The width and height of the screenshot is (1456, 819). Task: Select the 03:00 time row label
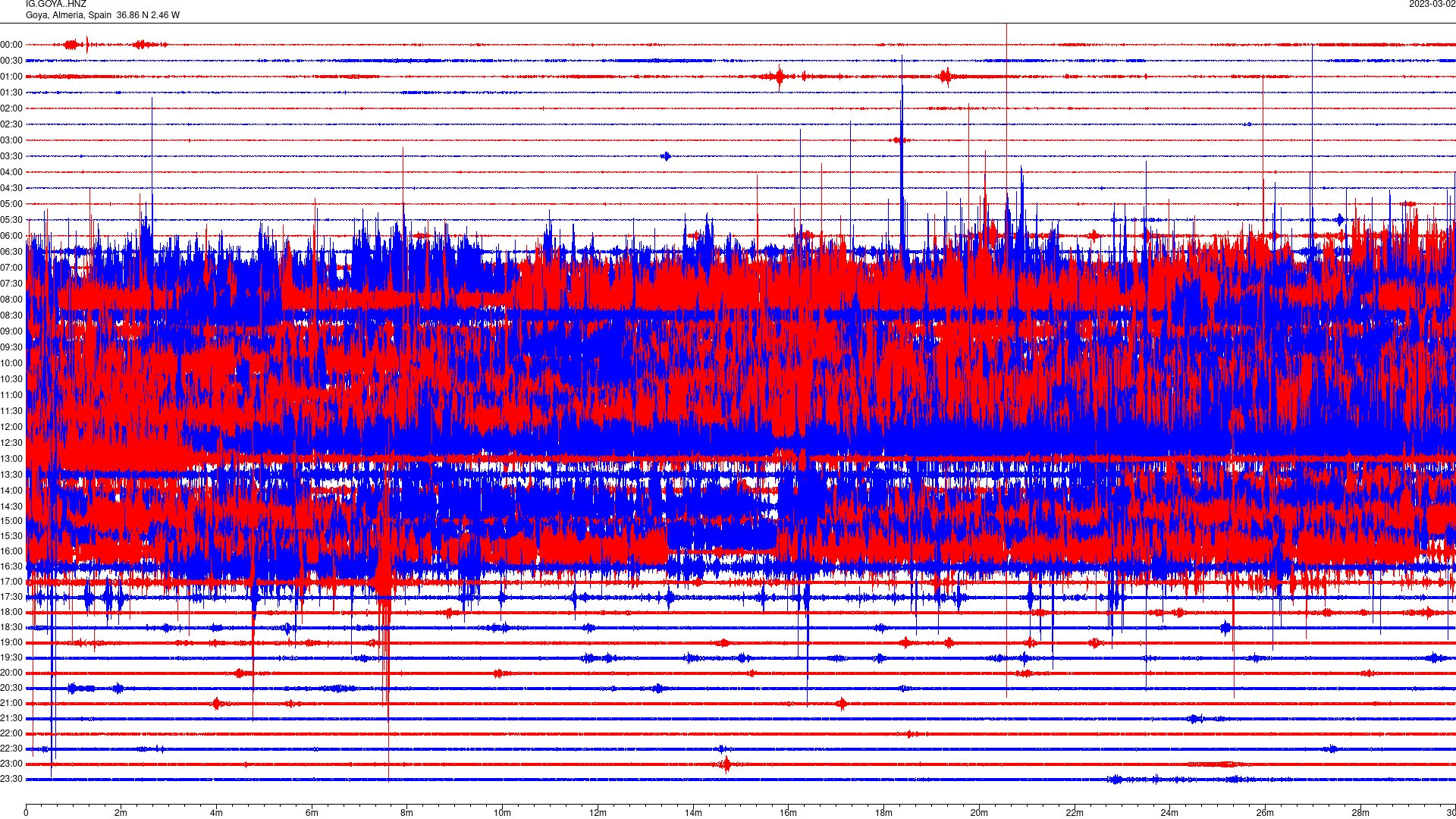pos(11,140)
